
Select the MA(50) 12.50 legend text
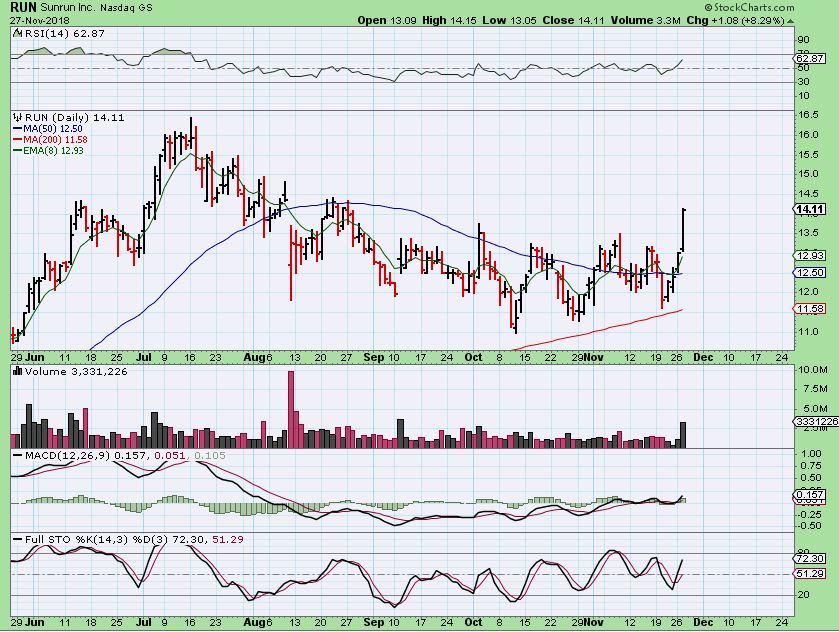click(x=52, y=129)
